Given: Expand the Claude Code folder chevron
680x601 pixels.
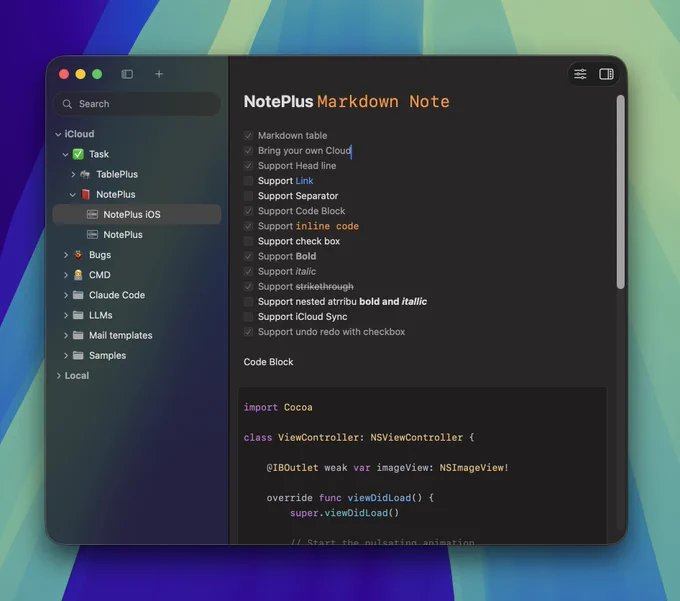Looking at the screenshot, I should click(x=65, y=295).
